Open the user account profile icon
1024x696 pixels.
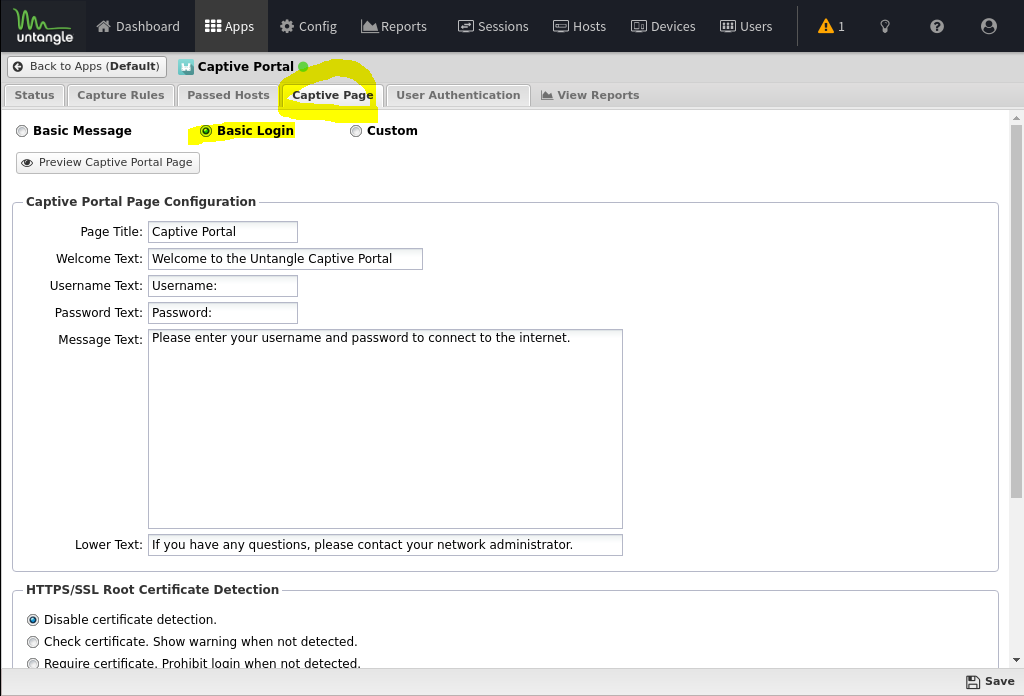pos(989,26)
